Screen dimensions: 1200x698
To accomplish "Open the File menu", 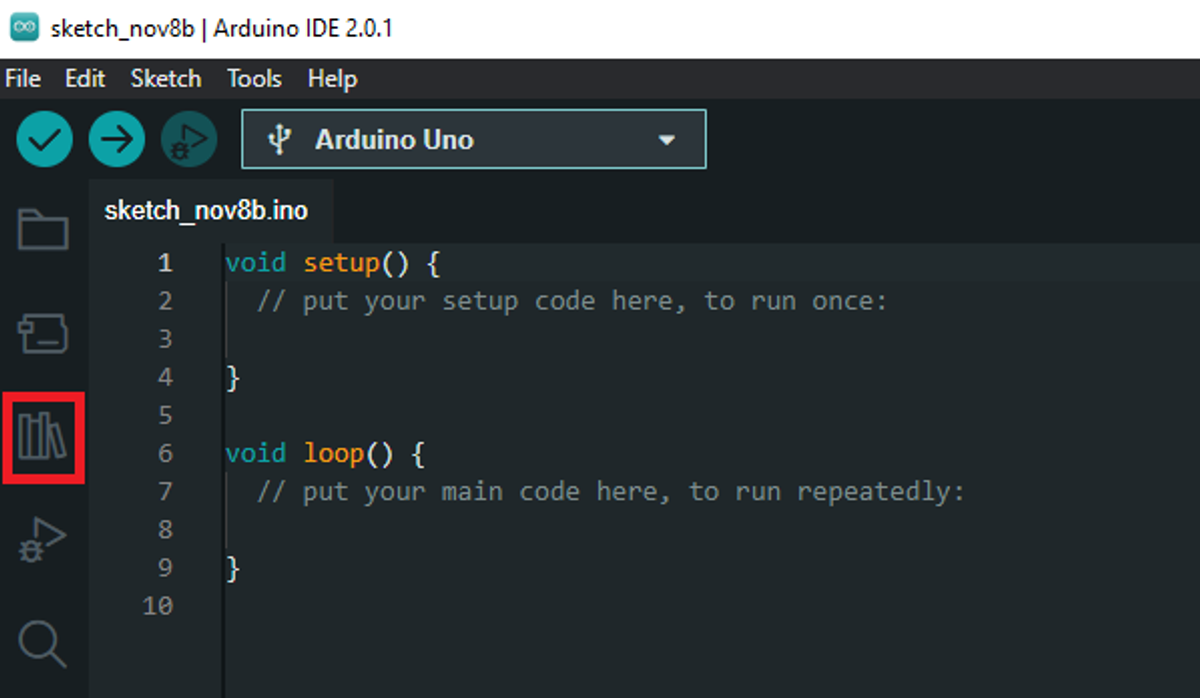I will (23, 79).
